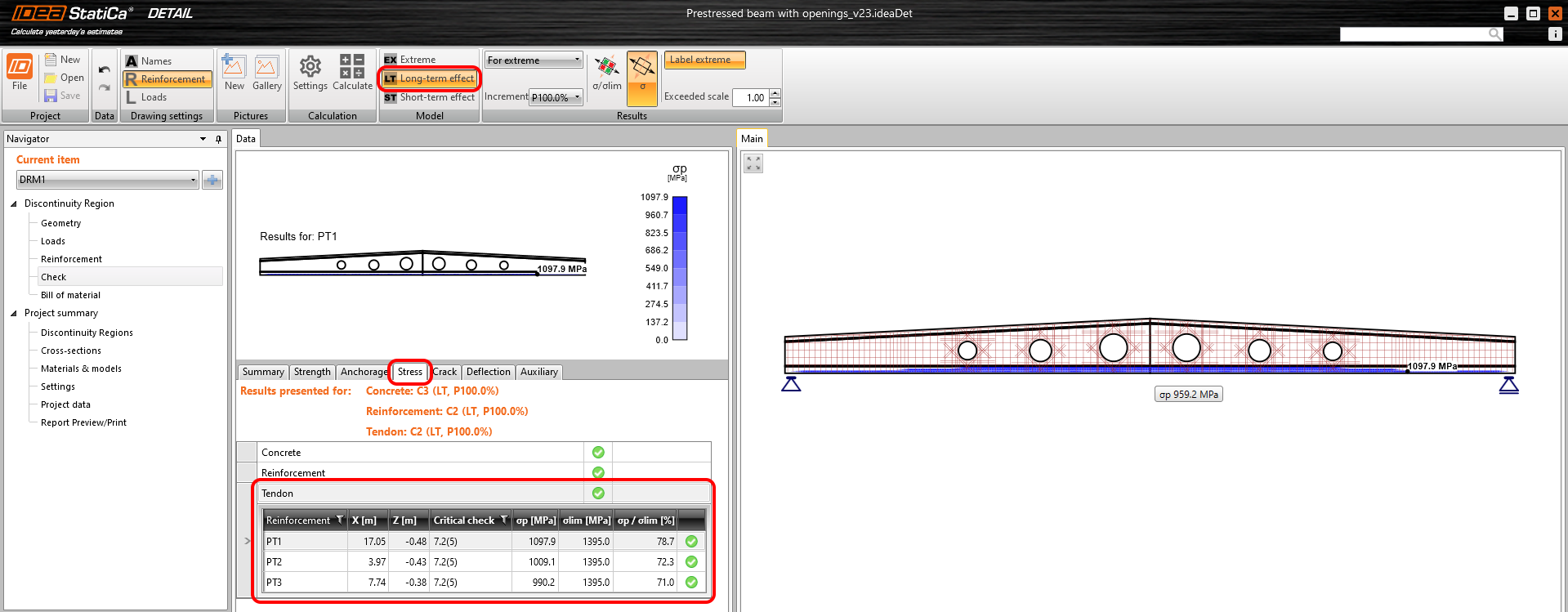Click the Exceeded scale value field
The image size is (1568, 612).
[x=751, y=98]
